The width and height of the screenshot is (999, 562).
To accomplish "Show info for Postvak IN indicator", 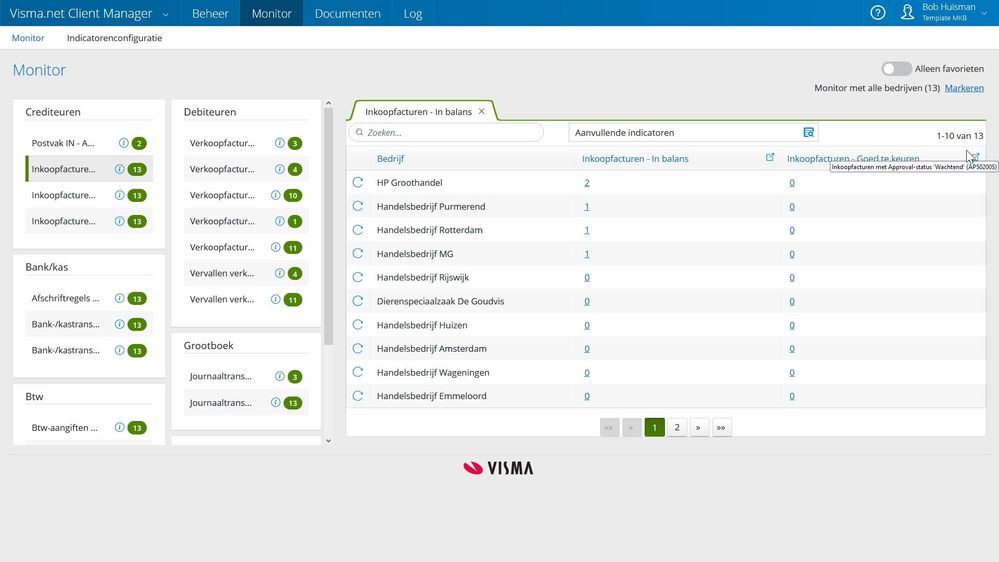I will click(x=124, y=143).
